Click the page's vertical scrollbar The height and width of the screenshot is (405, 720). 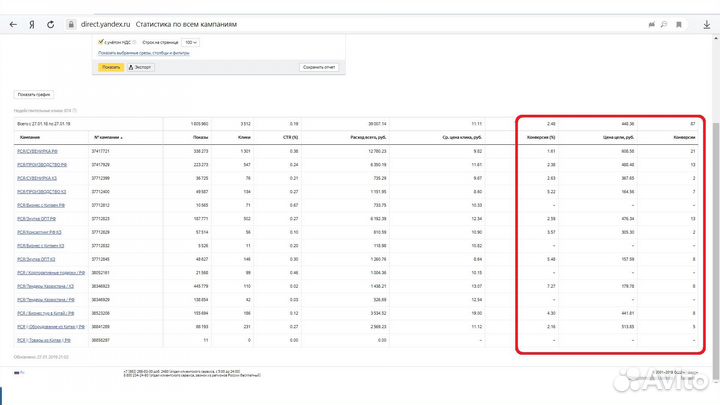click(715, 200)
